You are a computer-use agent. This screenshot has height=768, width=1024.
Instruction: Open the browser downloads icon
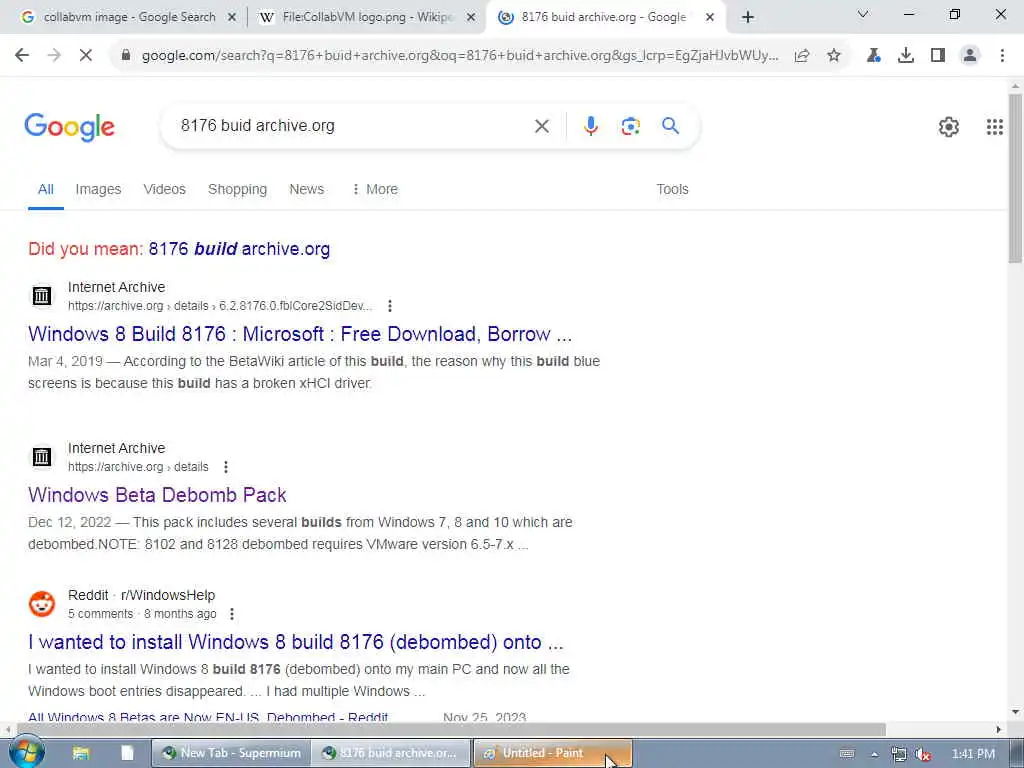pos(906,56)
